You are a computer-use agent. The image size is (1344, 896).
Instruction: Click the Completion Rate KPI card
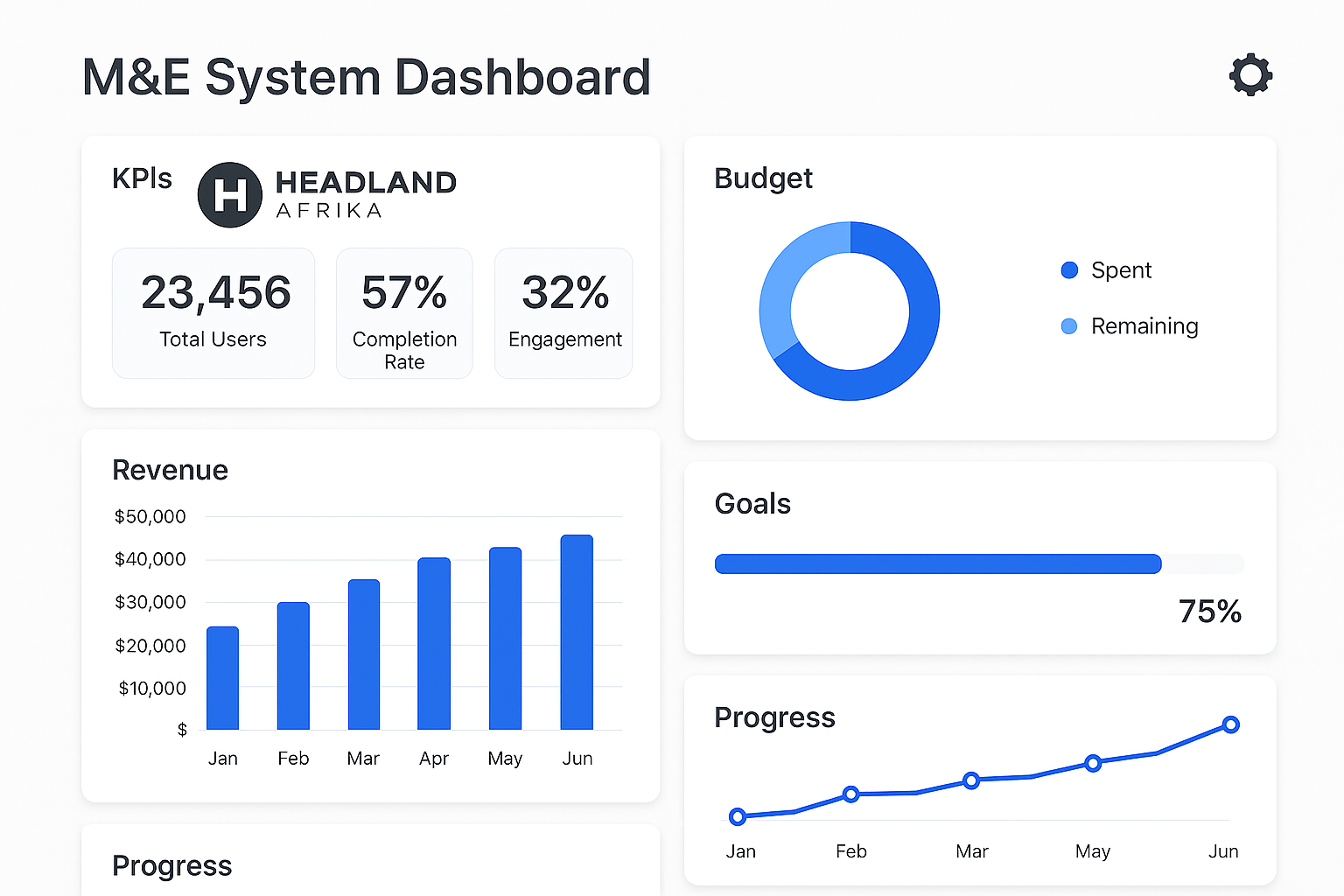click(403, 313)
